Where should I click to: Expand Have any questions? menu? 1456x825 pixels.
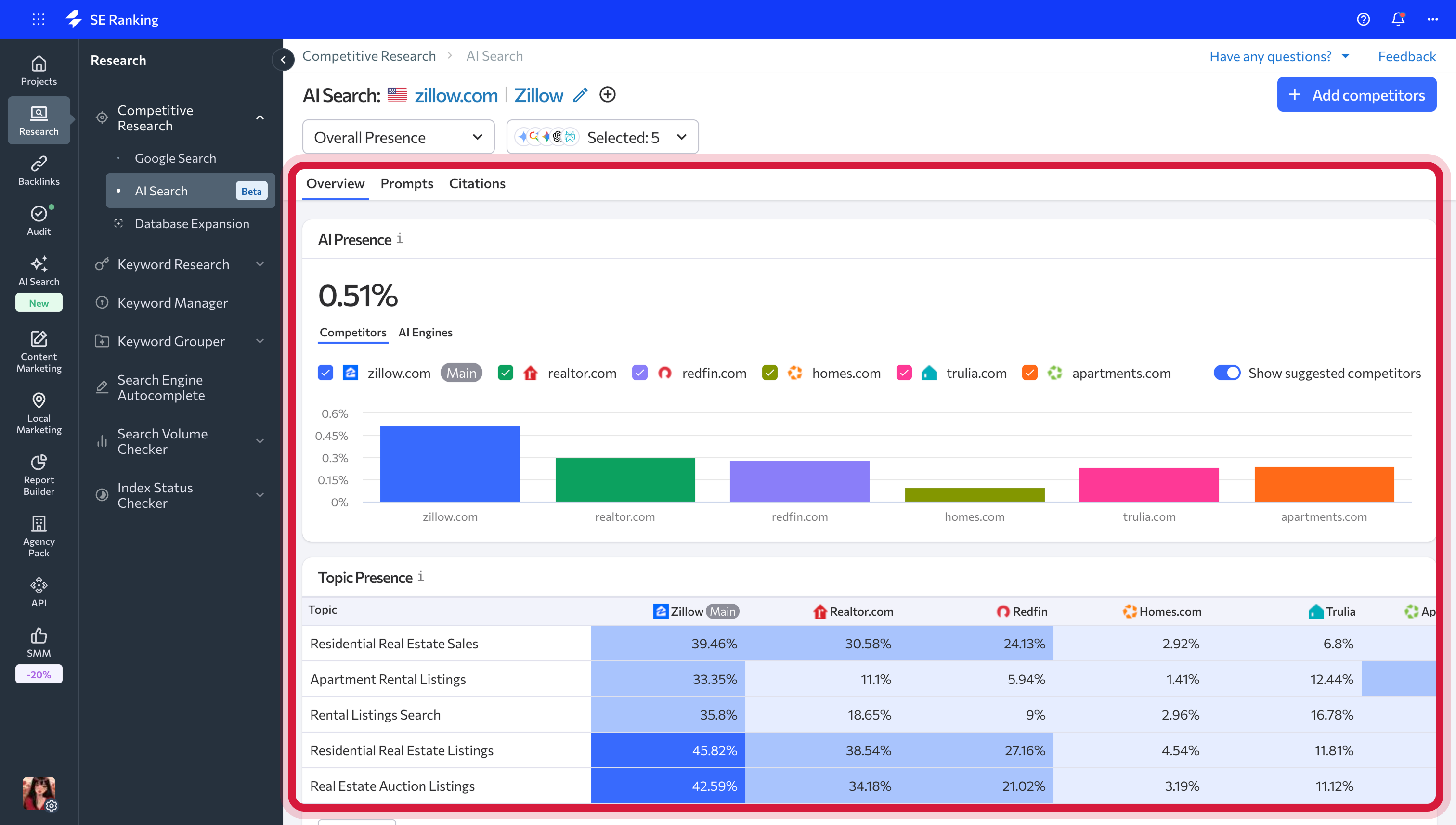(x=1279, y=56)
